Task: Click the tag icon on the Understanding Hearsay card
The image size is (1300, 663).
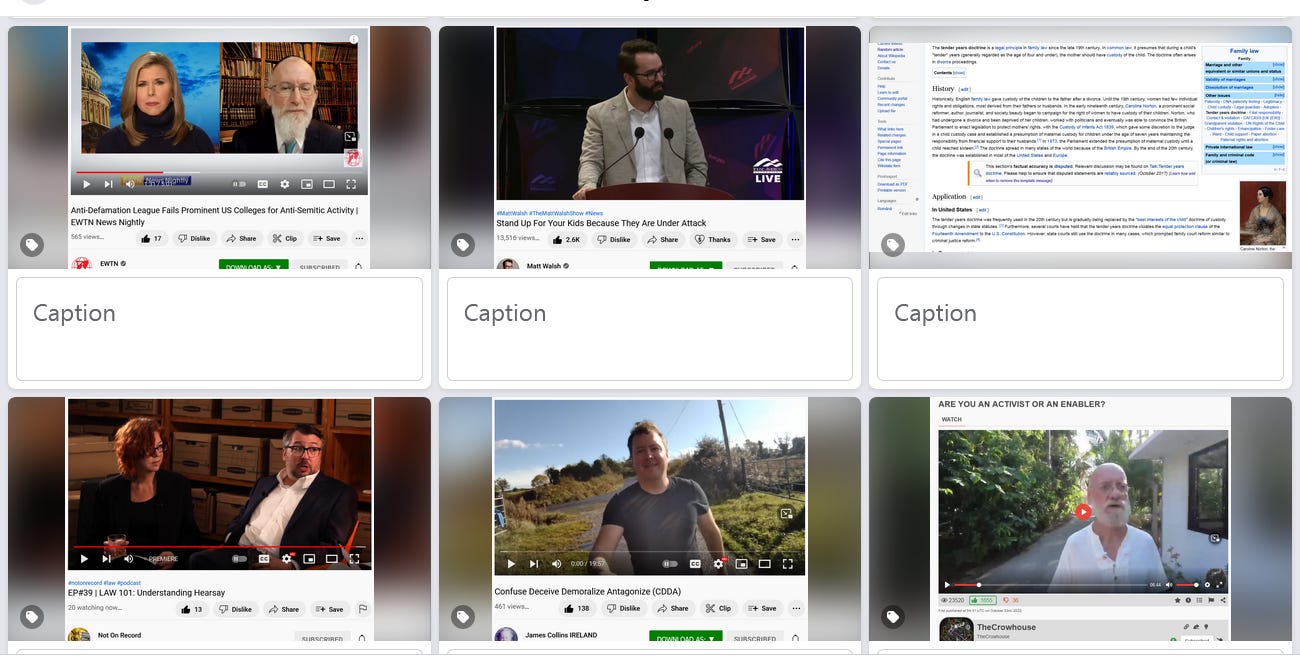Action: click(x=32, y=617)
